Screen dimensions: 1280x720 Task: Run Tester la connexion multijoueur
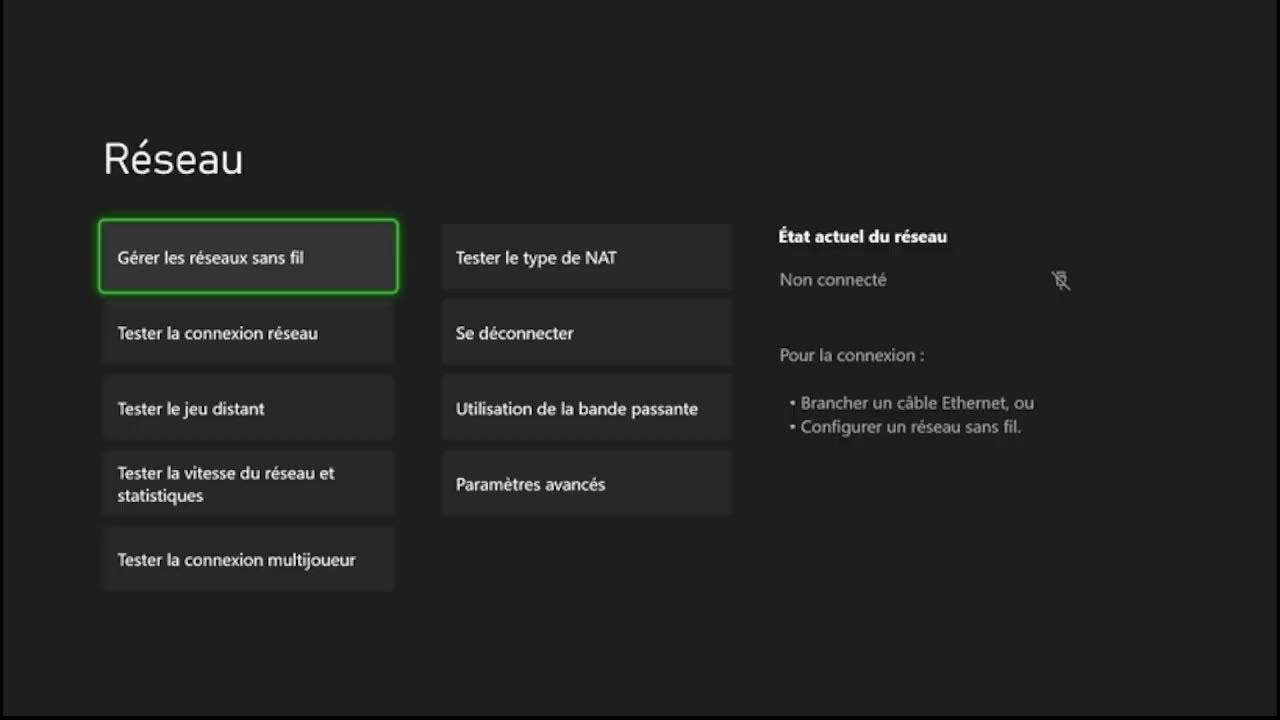coord(248,559)
